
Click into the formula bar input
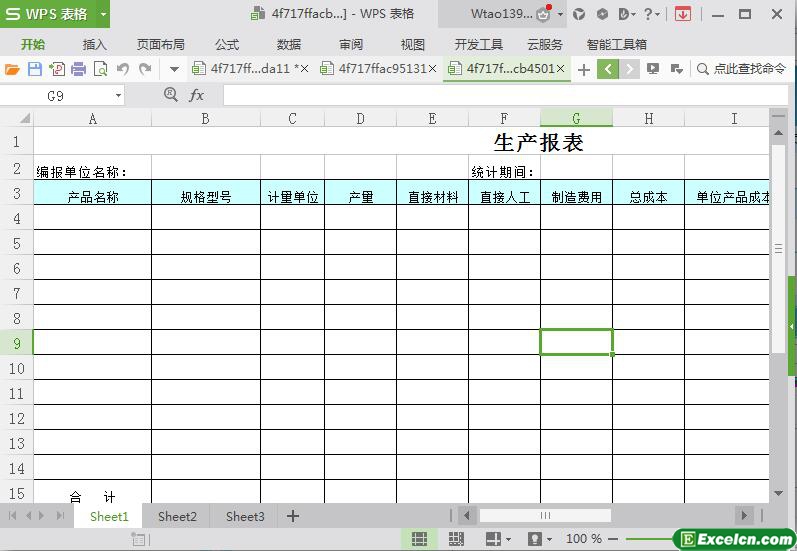click(505, 96)
